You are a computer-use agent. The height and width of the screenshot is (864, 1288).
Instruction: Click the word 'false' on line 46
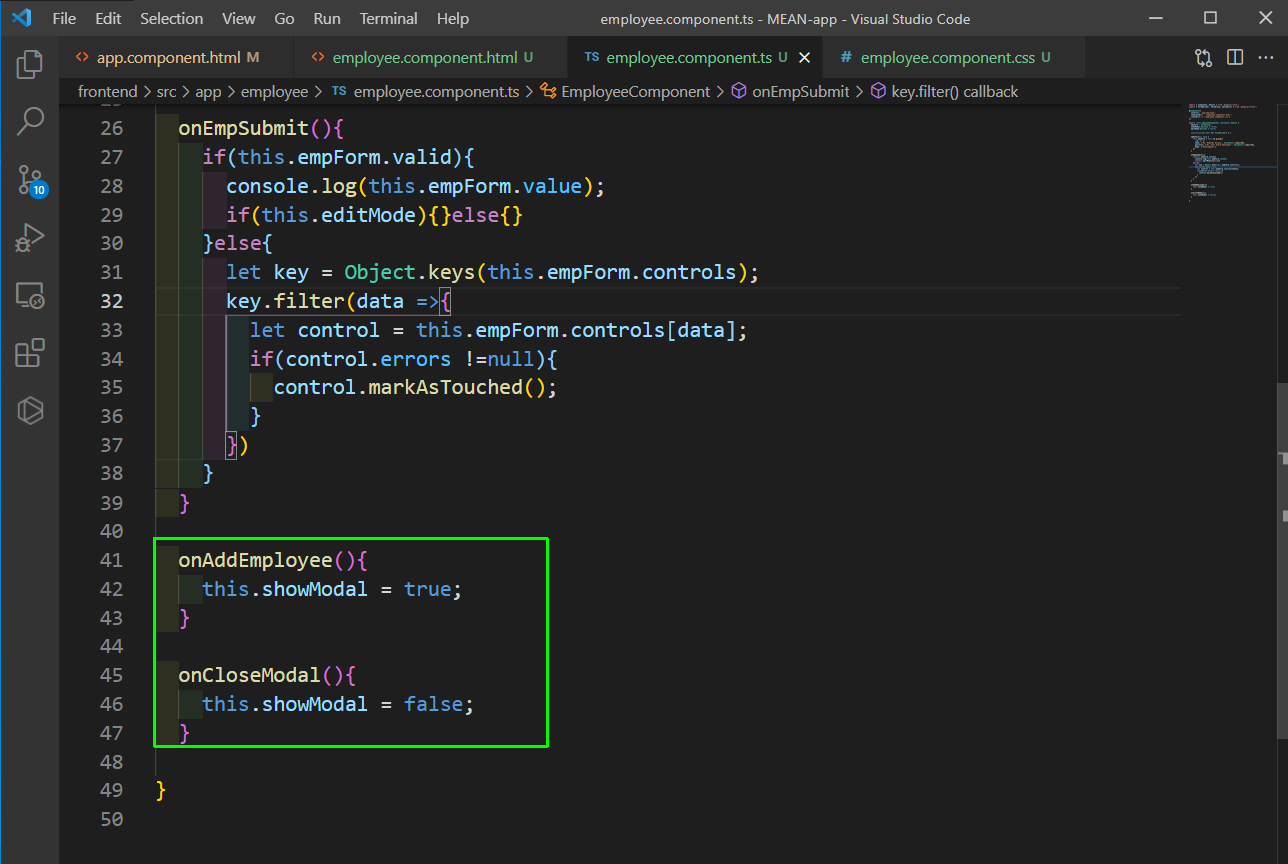tap(433, 704)
